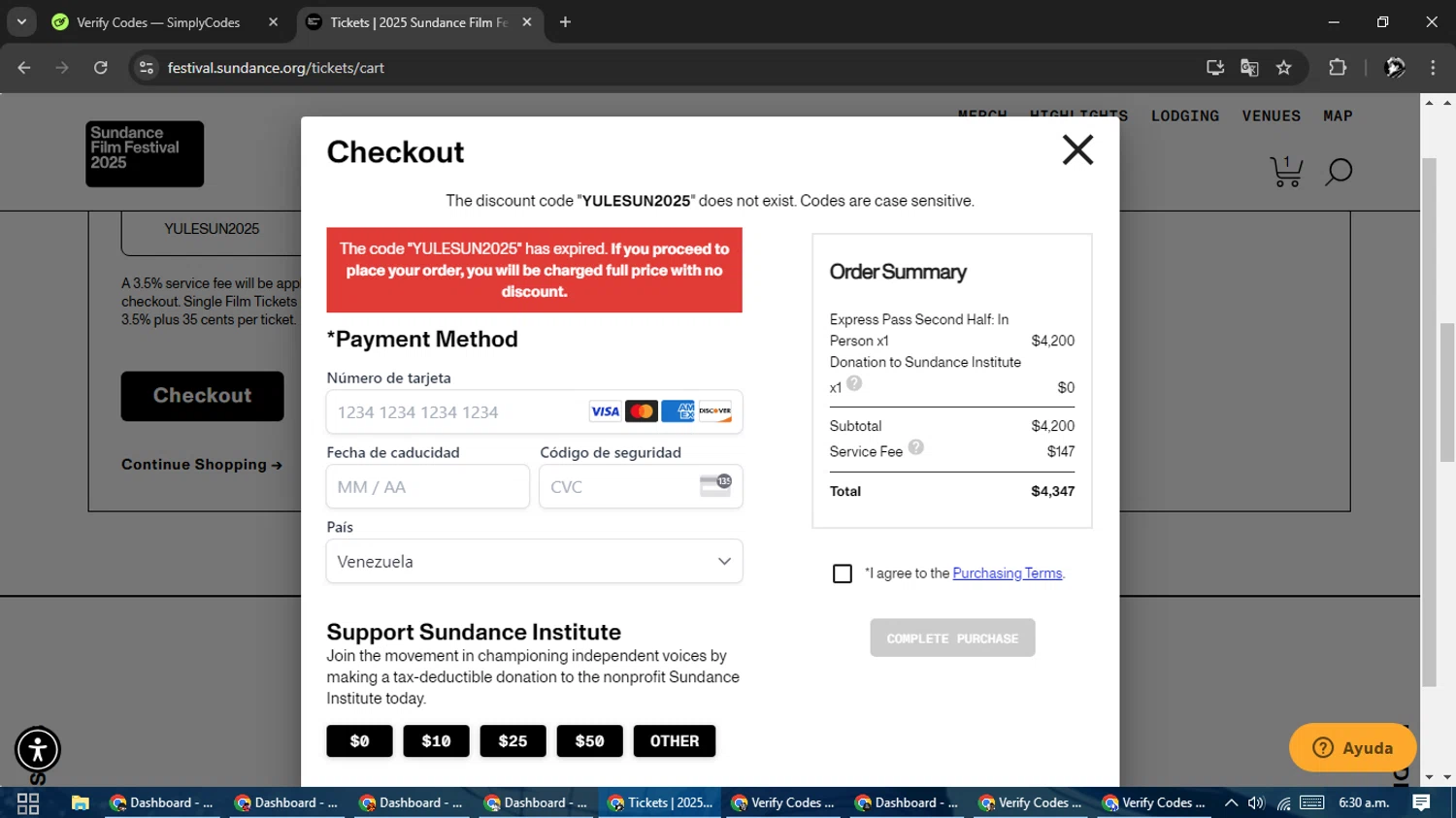Click the donation info question icon
This screenshot has height=818, width=1456.
(854, 383)
